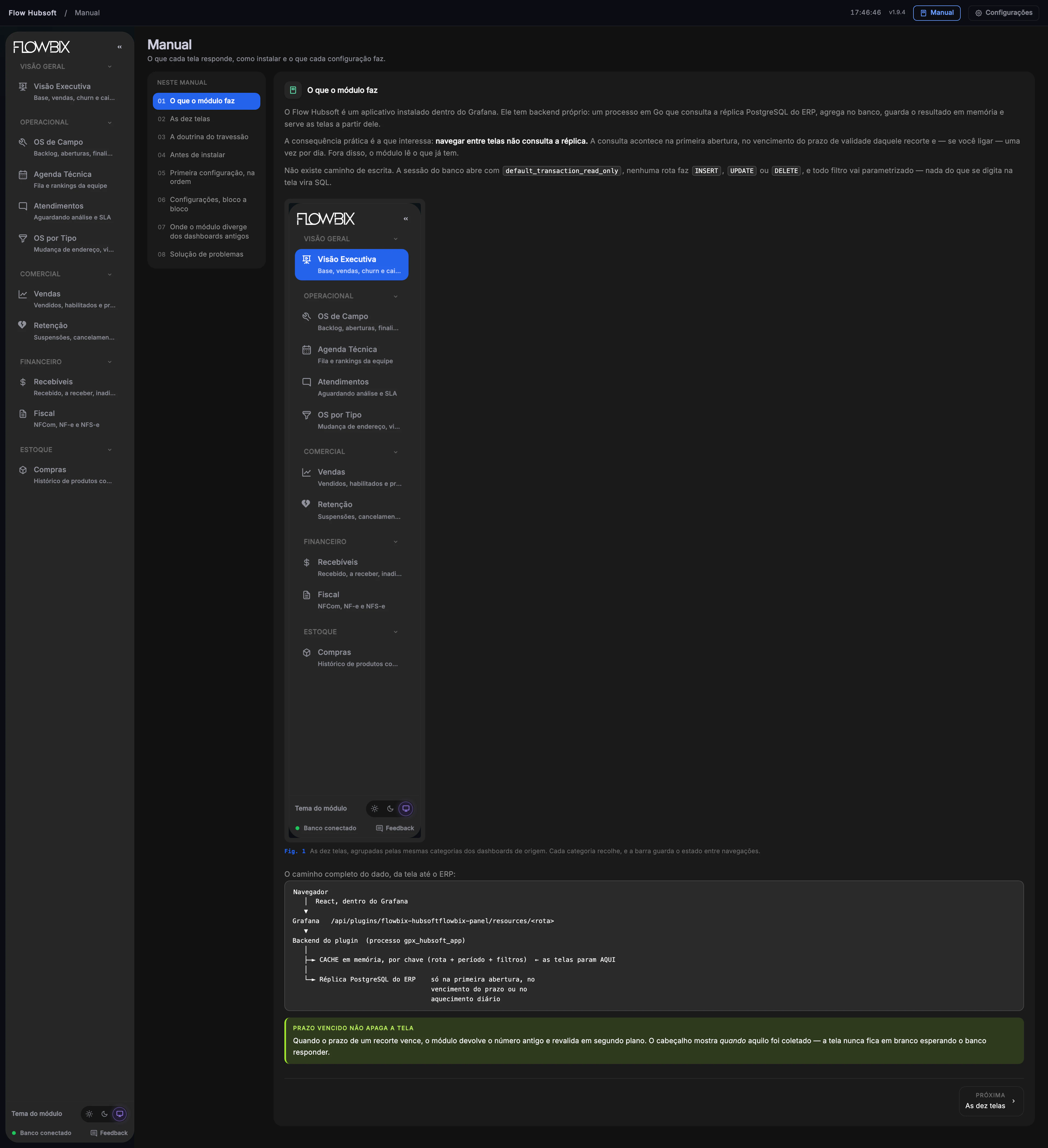Click the OS por Tipo funnel icon in the left sidebar
Screen dimensions: 1048x1148
[23, 239]
